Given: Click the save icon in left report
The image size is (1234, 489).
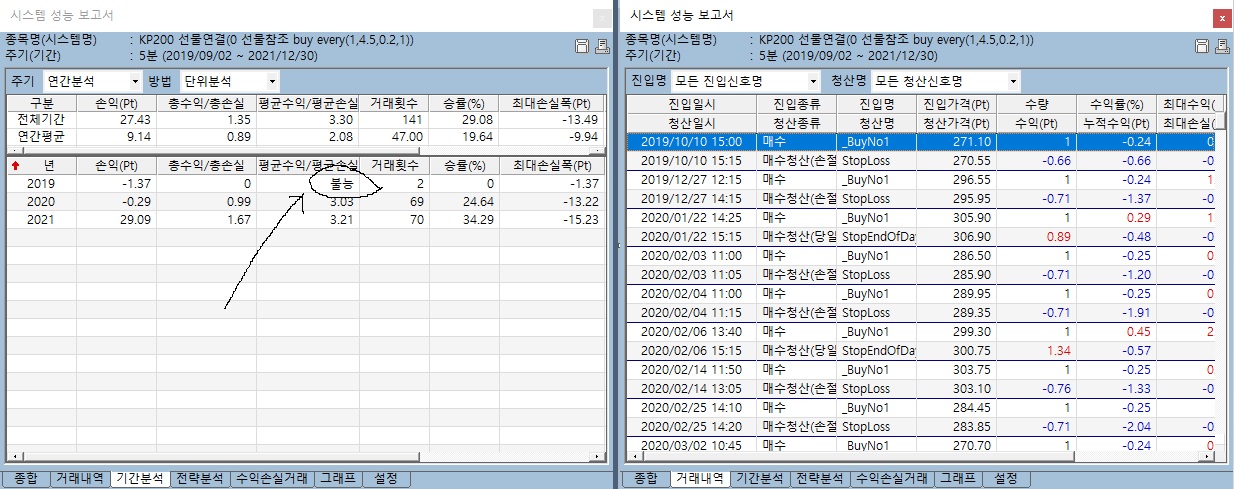Looking at the screenshot, I should pyautogui.click(x=582, y=46).
